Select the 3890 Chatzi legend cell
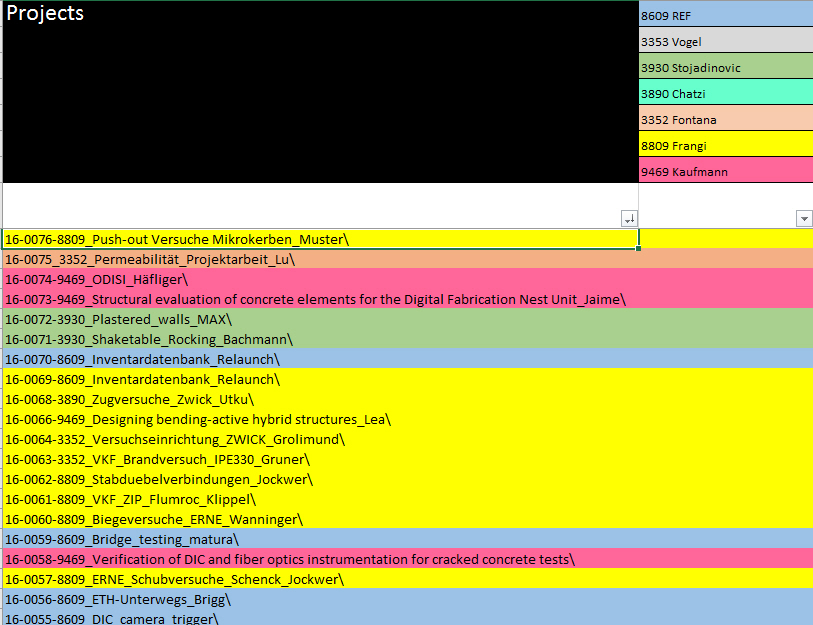 726,92
